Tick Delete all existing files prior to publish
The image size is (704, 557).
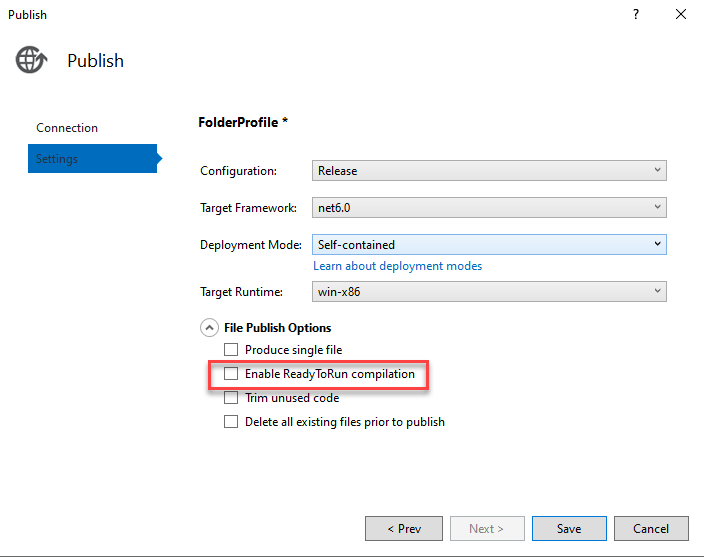(231, 422)
